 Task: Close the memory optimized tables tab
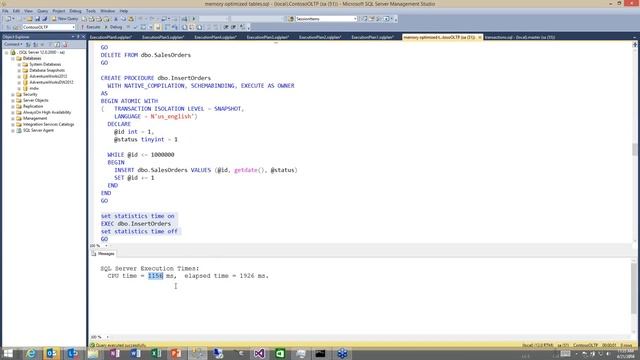coord(480,37)
